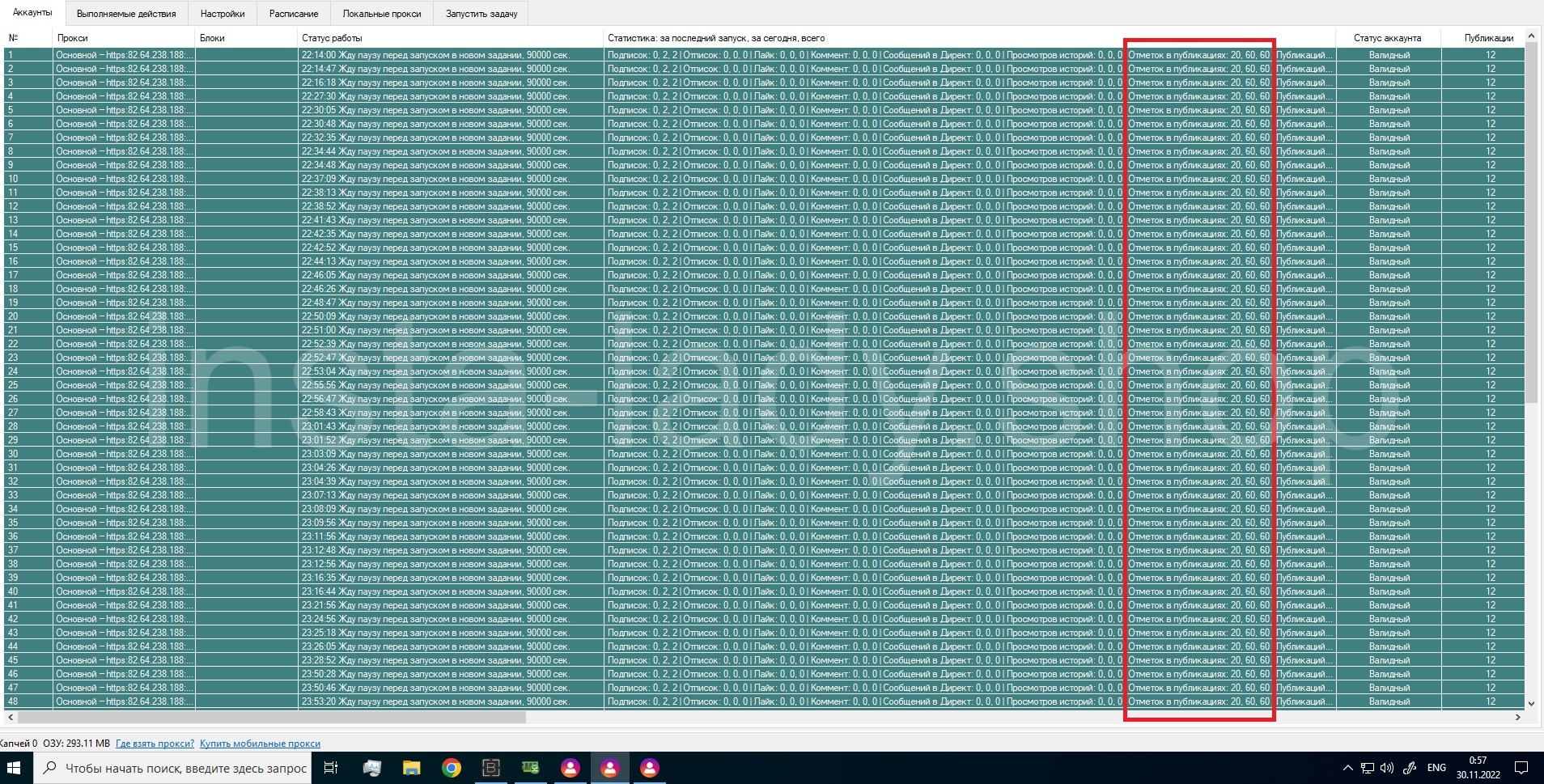Switch to the active highlighted purple avatar app
This screenshot has width=1544, height=784.
point(610,768)
